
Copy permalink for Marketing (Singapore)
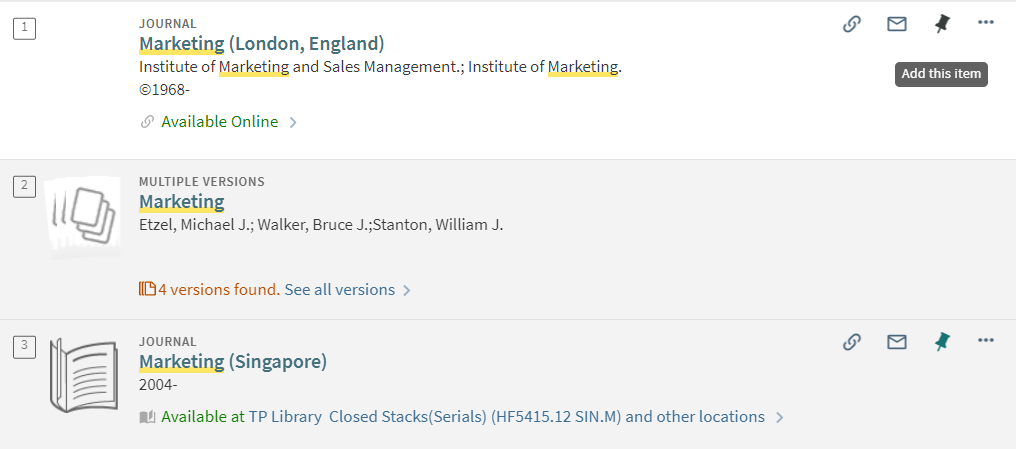[x=851, y=341]
